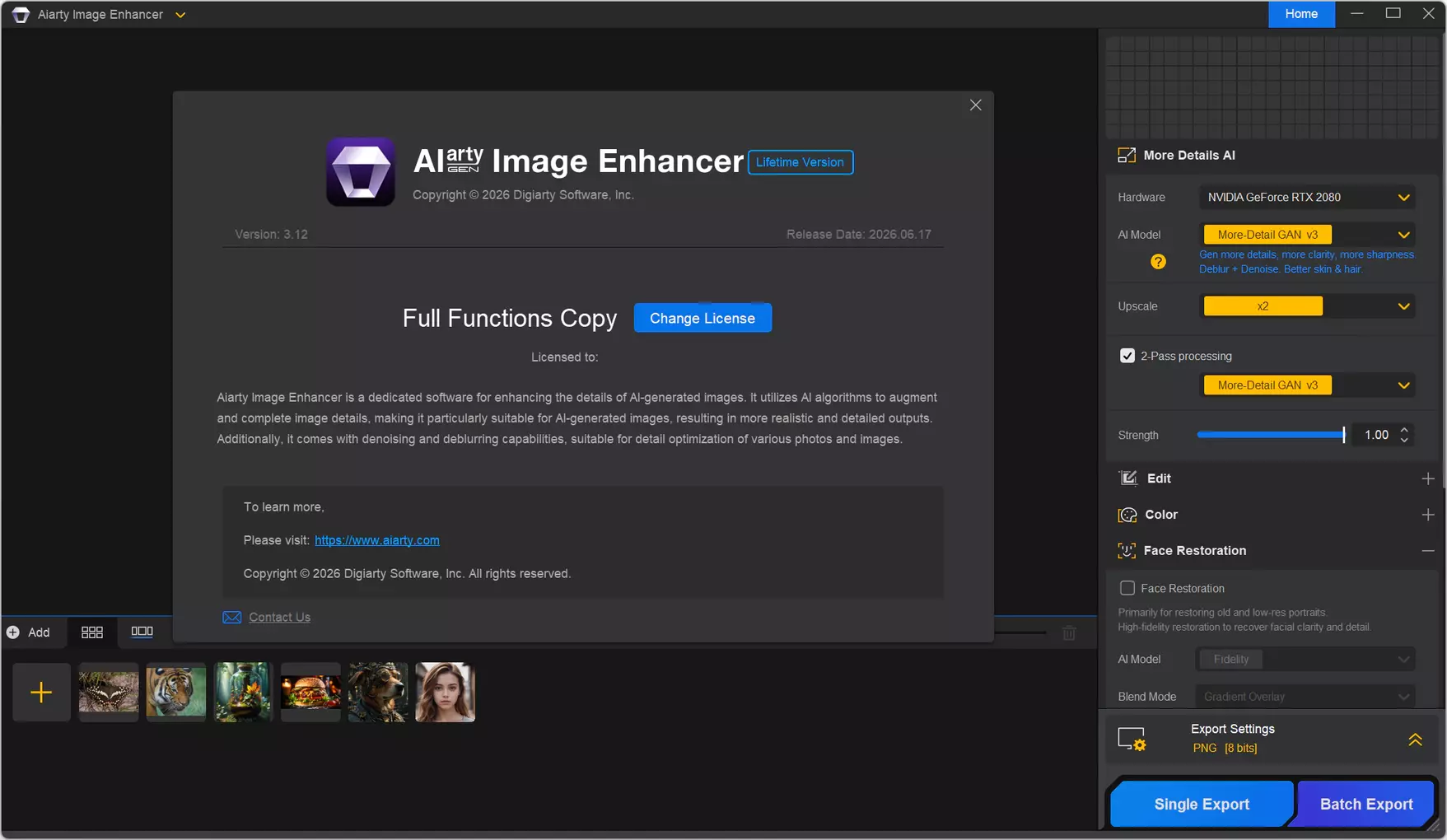
Task: Maximize the Aiarty window
Action: click(x=1393, y=14)
